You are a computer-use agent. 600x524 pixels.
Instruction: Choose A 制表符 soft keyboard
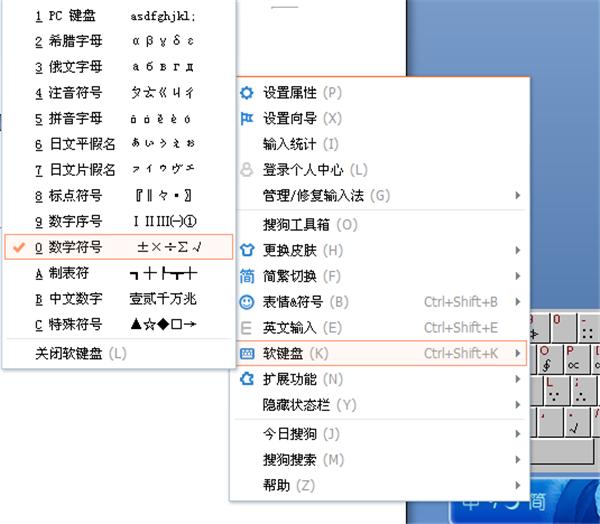point(119,273)
